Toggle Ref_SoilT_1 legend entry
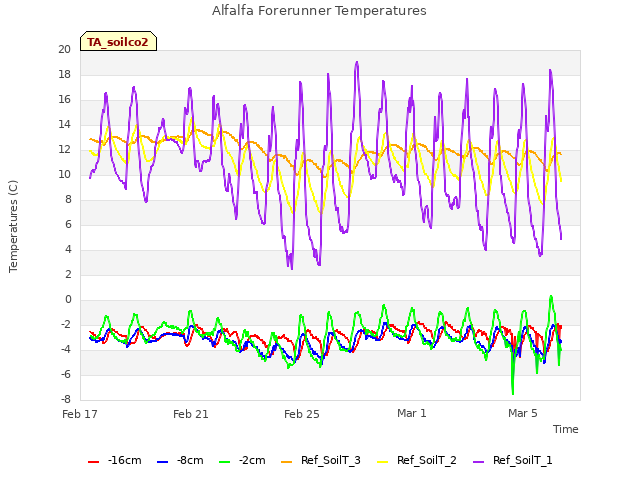 (x=513, y=461)
